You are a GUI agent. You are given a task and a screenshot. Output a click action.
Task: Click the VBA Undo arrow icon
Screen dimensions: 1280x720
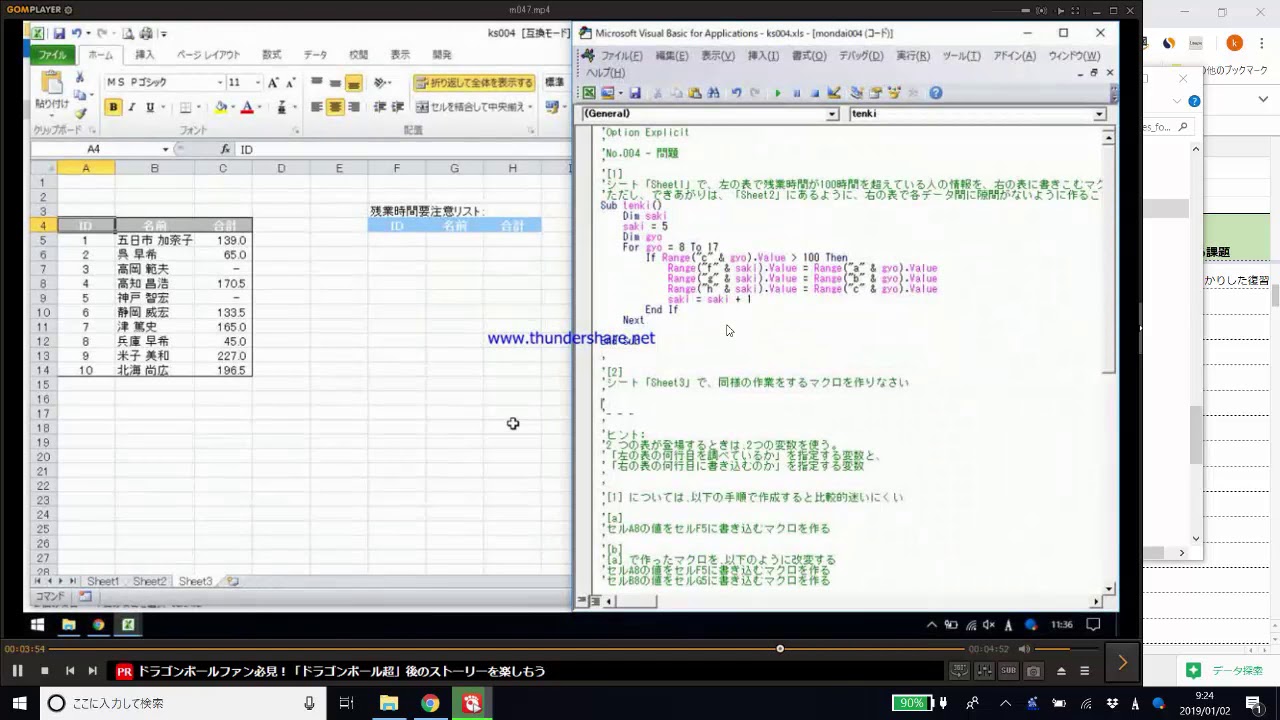tap(736, 93)
